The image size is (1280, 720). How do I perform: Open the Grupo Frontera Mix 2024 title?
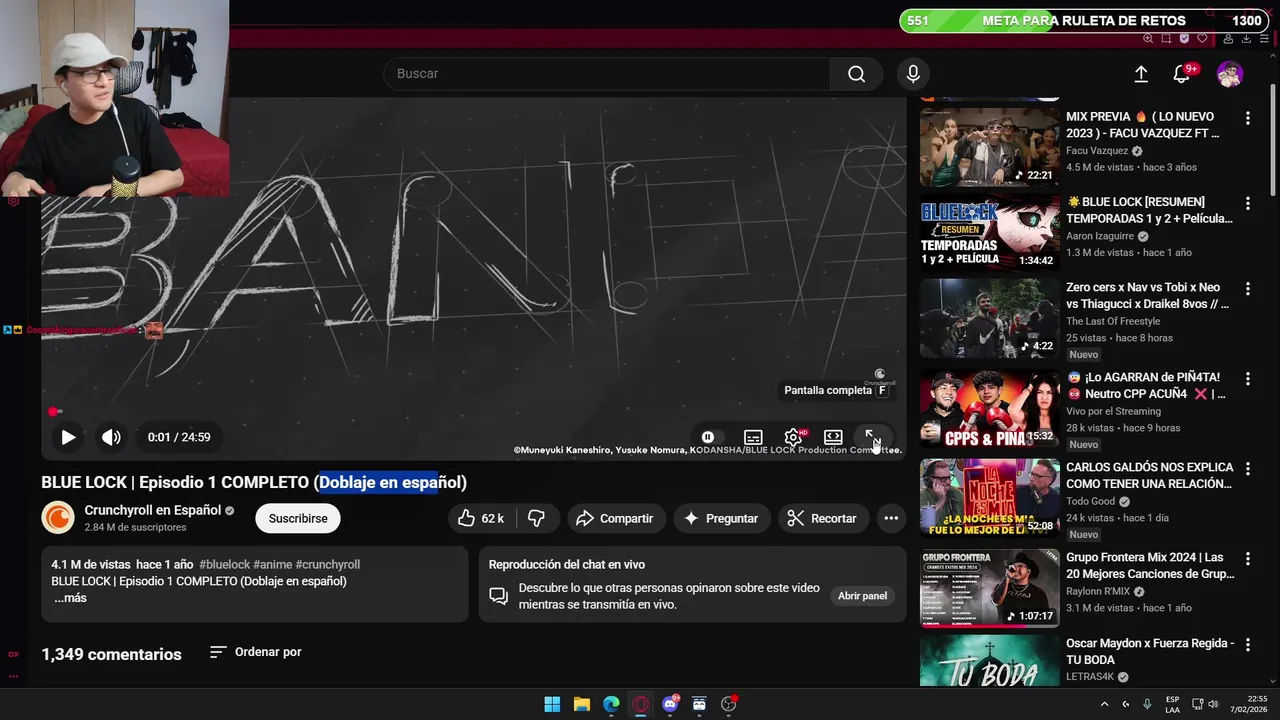(x=1150, y=566)
